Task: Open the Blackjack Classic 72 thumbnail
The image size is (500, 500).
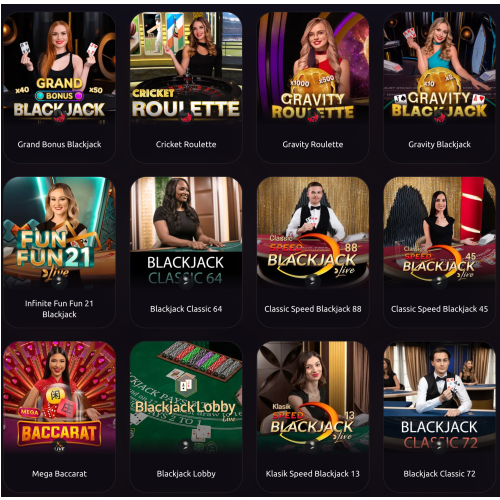Action: (x=439, y=397)
